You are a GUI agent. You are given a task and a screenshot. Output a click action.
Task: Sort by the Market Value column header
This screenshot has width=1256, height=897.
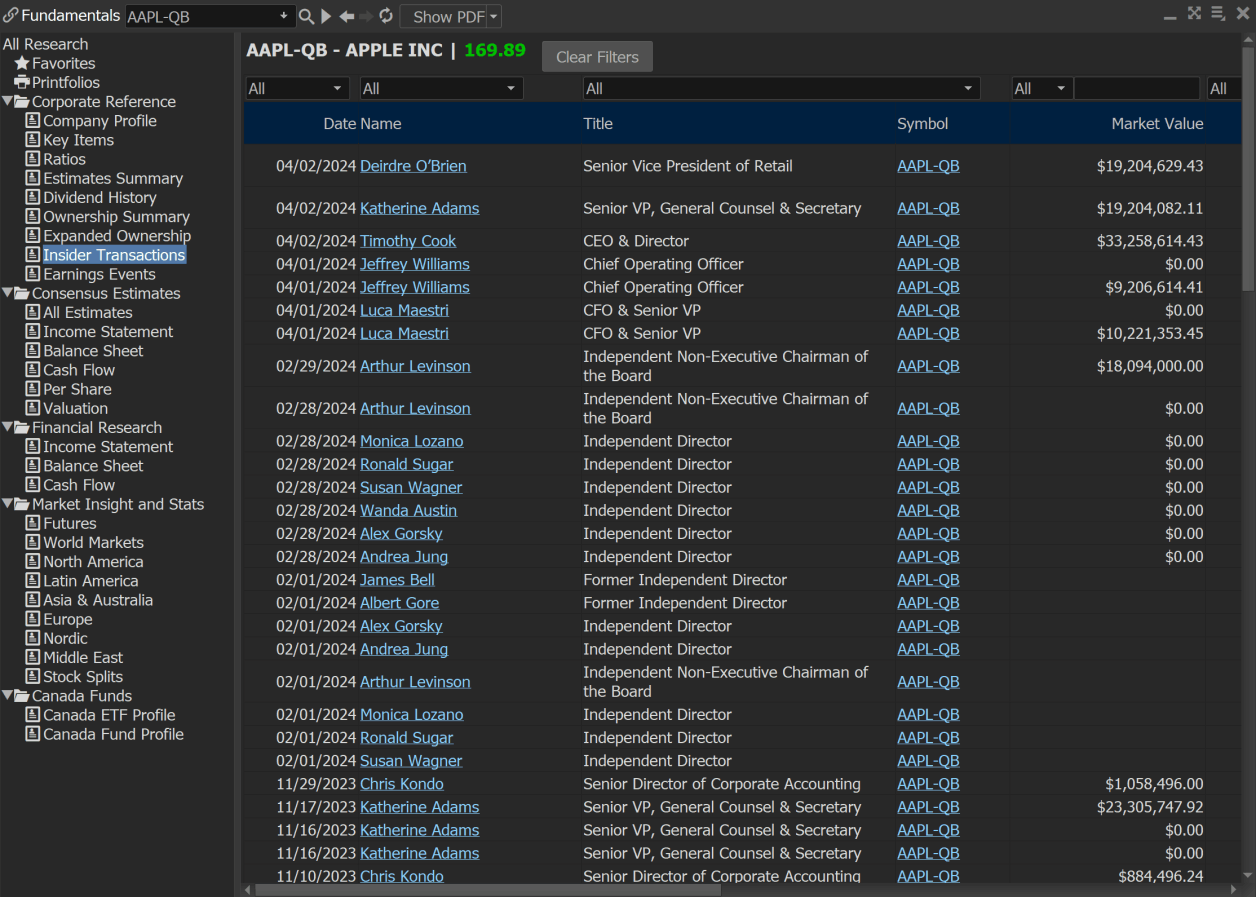point(1157,124)
